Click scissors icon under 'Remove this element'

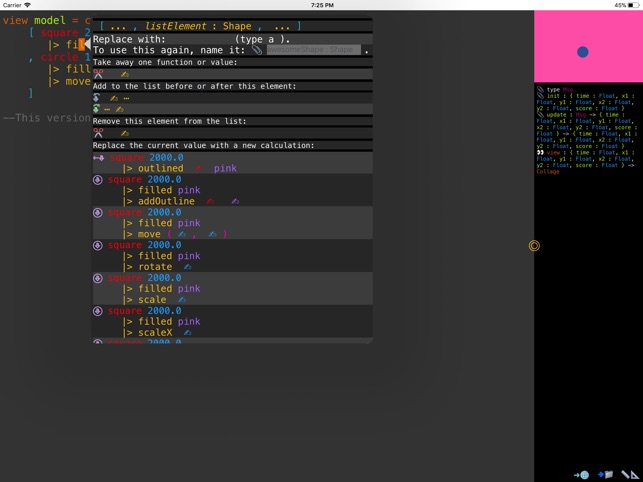click(98, 133)
